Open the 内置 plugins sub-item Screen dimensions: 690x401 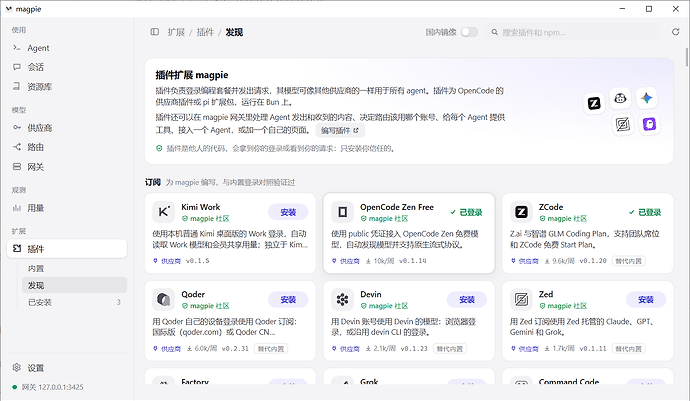click(x=74, y=269)
